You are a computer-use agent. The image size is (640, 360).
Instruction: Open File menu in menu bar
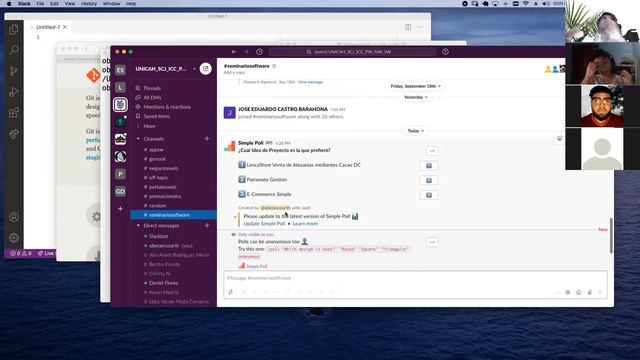pyautogui.click(x=40, y=3)
